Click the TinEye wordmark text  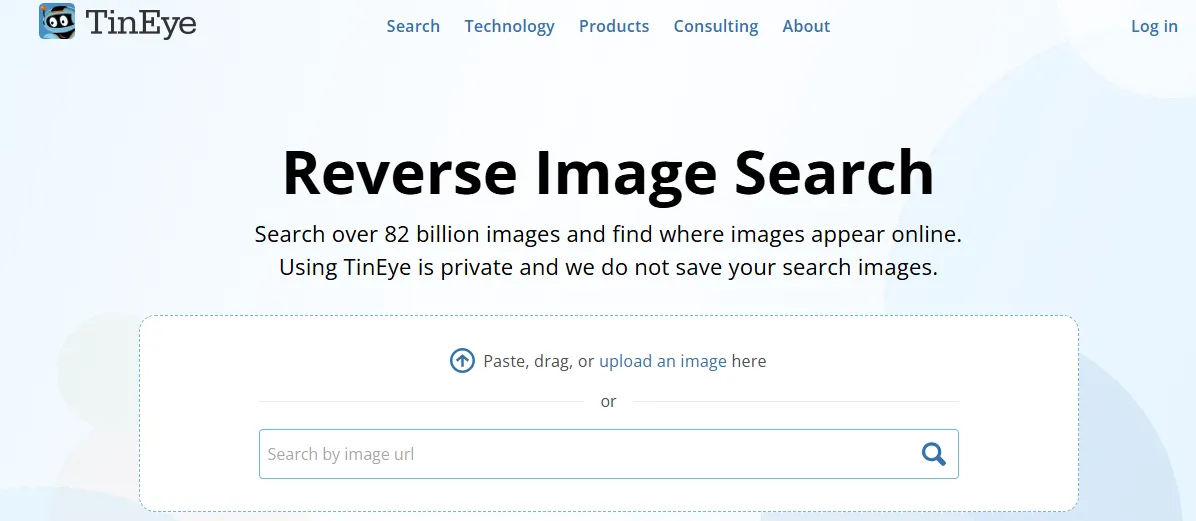141,23
